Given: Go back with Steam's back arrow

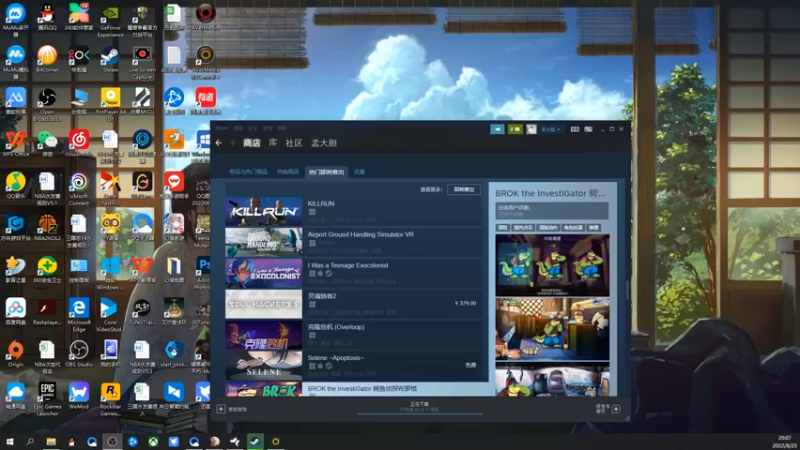Looking at the screenshot, I should (x=219, y=143).
